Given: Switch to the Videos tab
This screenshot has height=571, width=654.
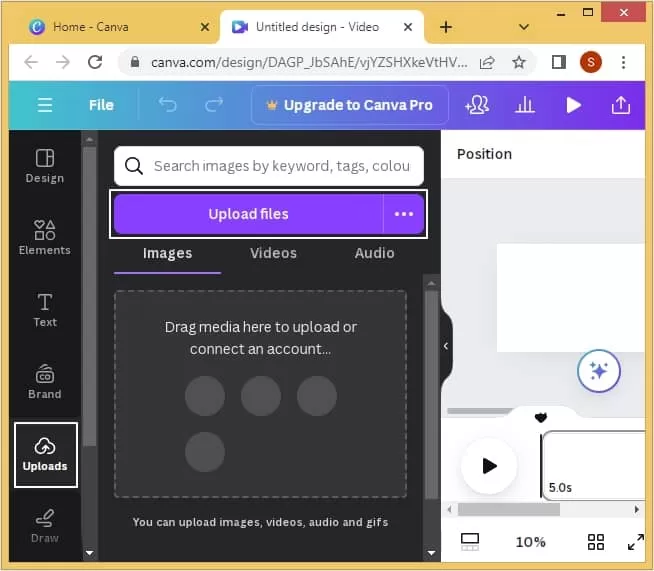Looking at the screenshot, I should coord(273,253).
